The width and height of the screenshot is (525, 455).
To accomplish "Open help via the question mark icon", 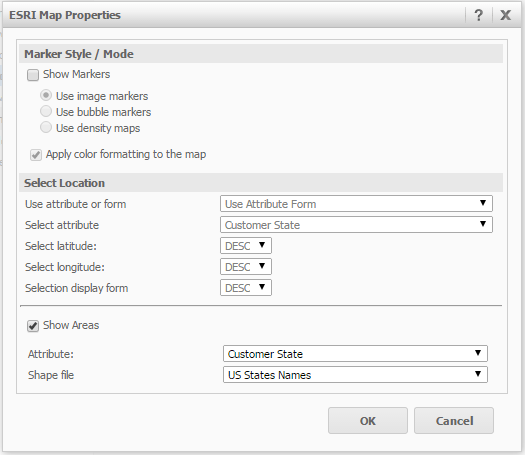I will point(479,15).
